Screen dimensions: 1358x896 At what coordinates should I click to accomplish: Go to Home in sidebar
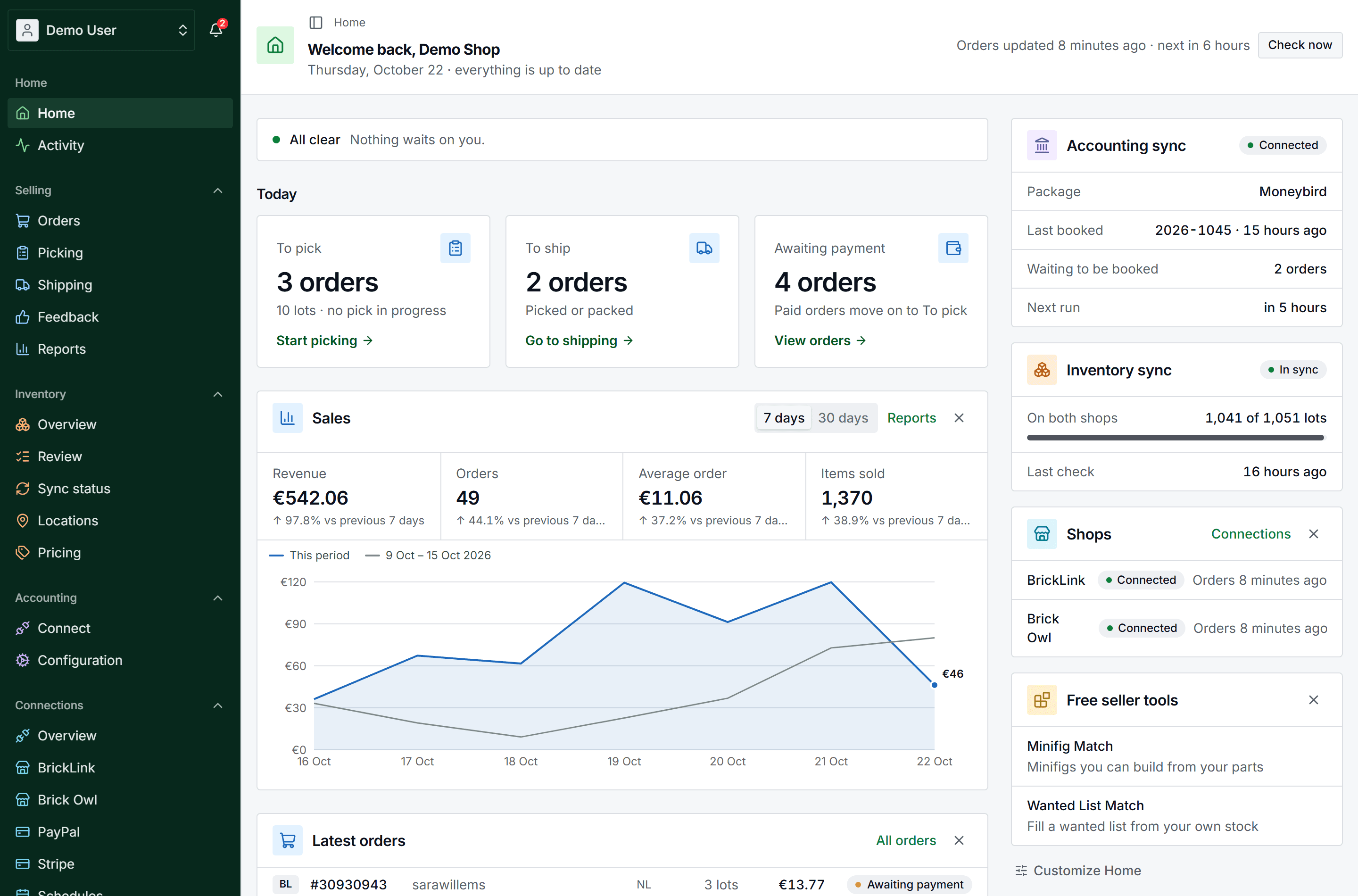pyautogui.click(x=120, y=113)
